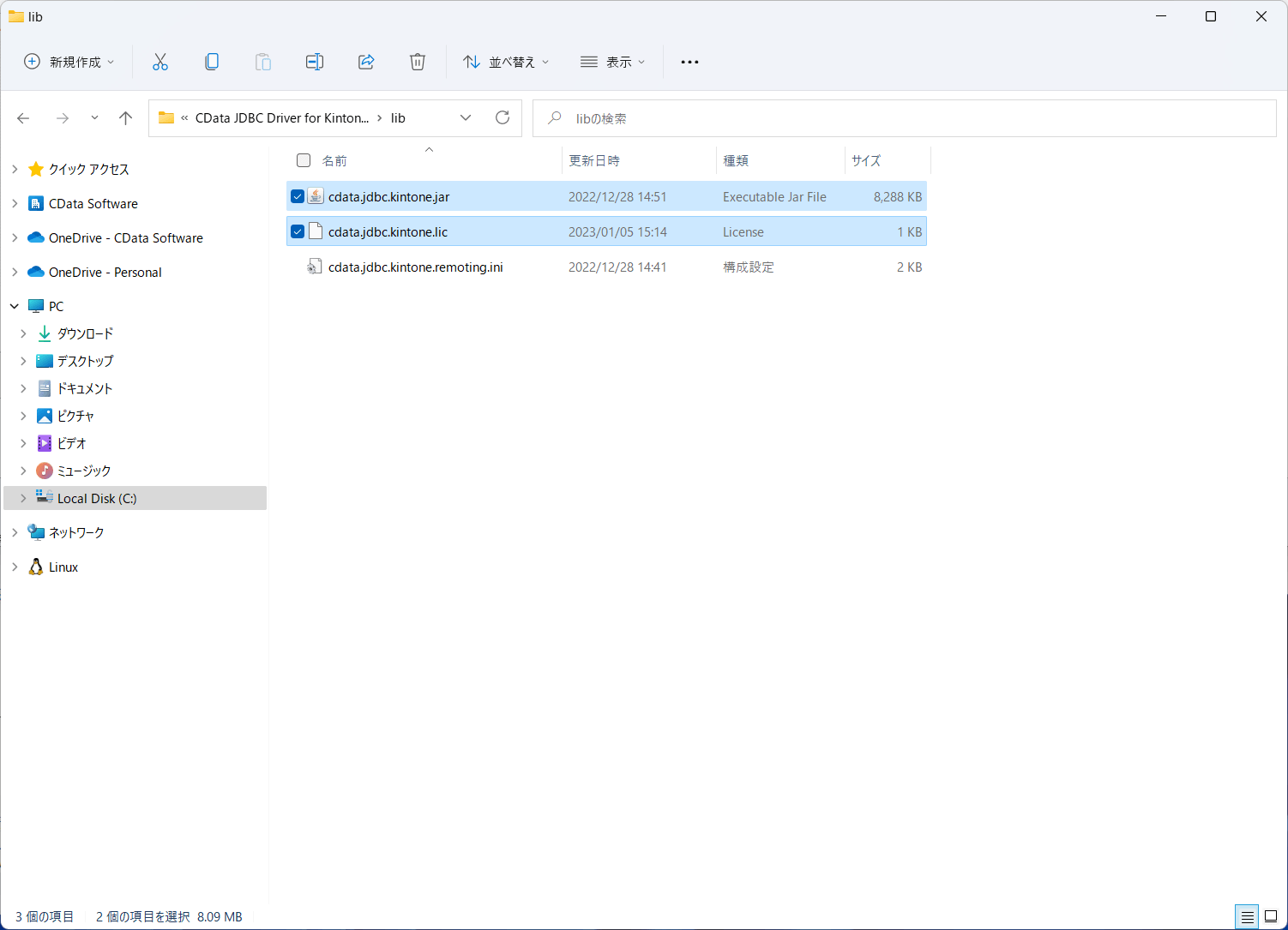1288x930 pixels.
Task: Sort by the 名前 column header
Action: point(334,160)
